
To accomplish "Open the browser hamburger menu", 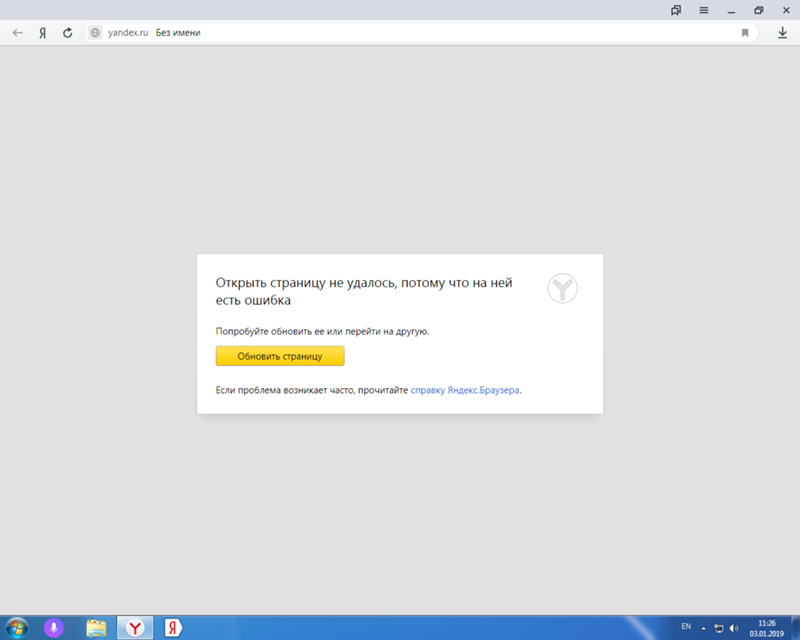I will (x=704, y=10).
